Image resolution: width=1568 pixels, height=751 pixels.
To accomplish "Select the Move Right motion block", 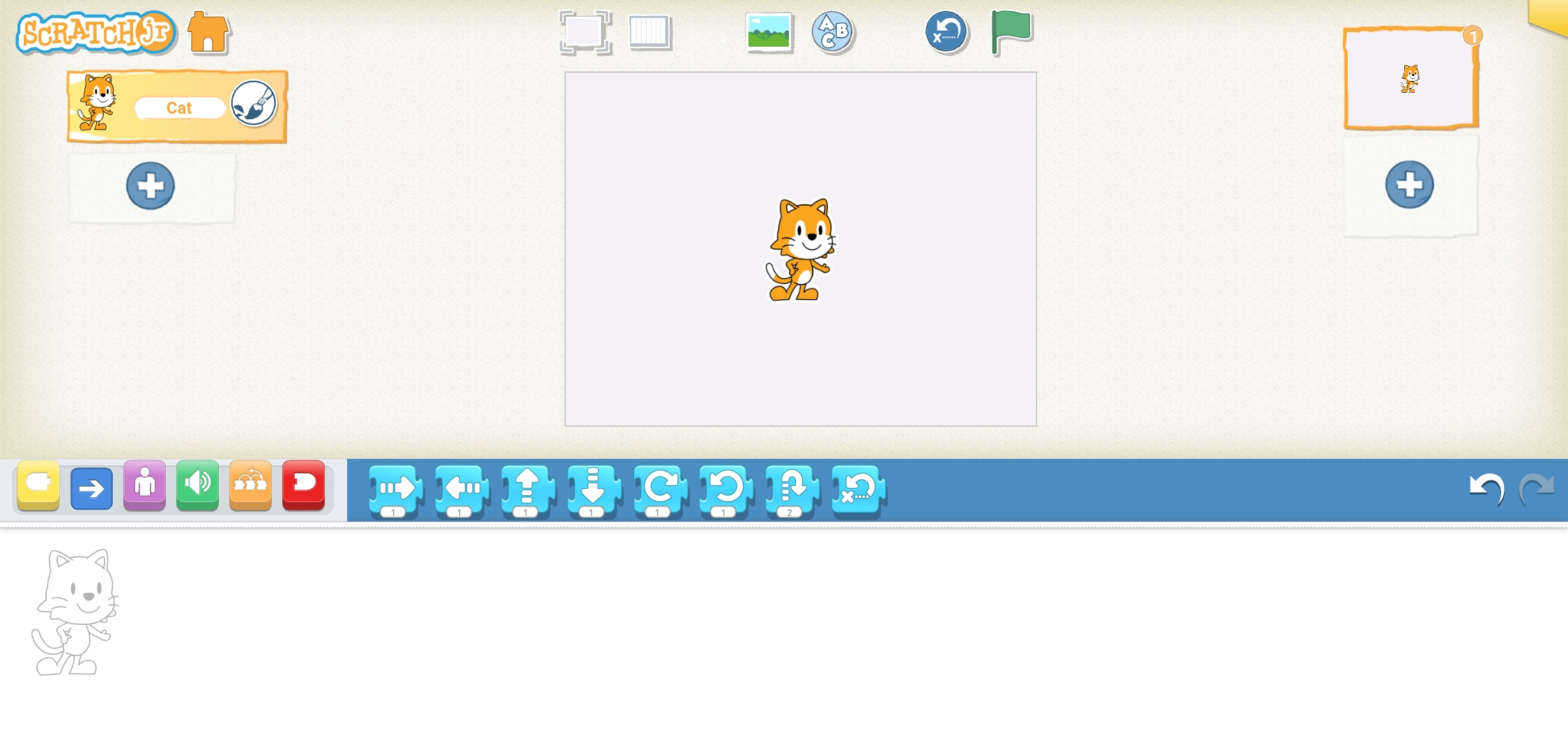I will click(x=396, y=490).
